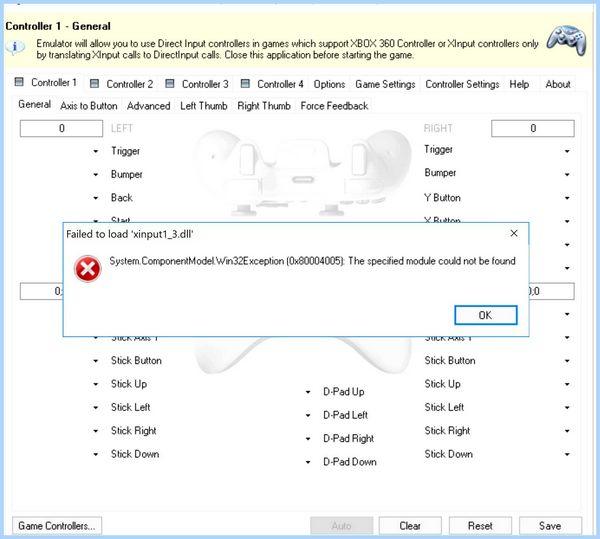Image resolution: width=600 pixels, height=539 pixels.
Task: Expand the LEFT Trigger dropdown arrow
Action: tap(96, 151)
